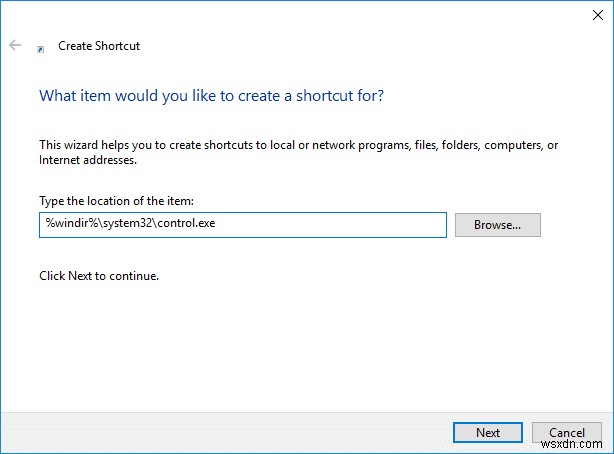This screenshot has width=614, height=454.
Task: Click the Browse... button
Action: pyautogui.click(x=497, y=225)
